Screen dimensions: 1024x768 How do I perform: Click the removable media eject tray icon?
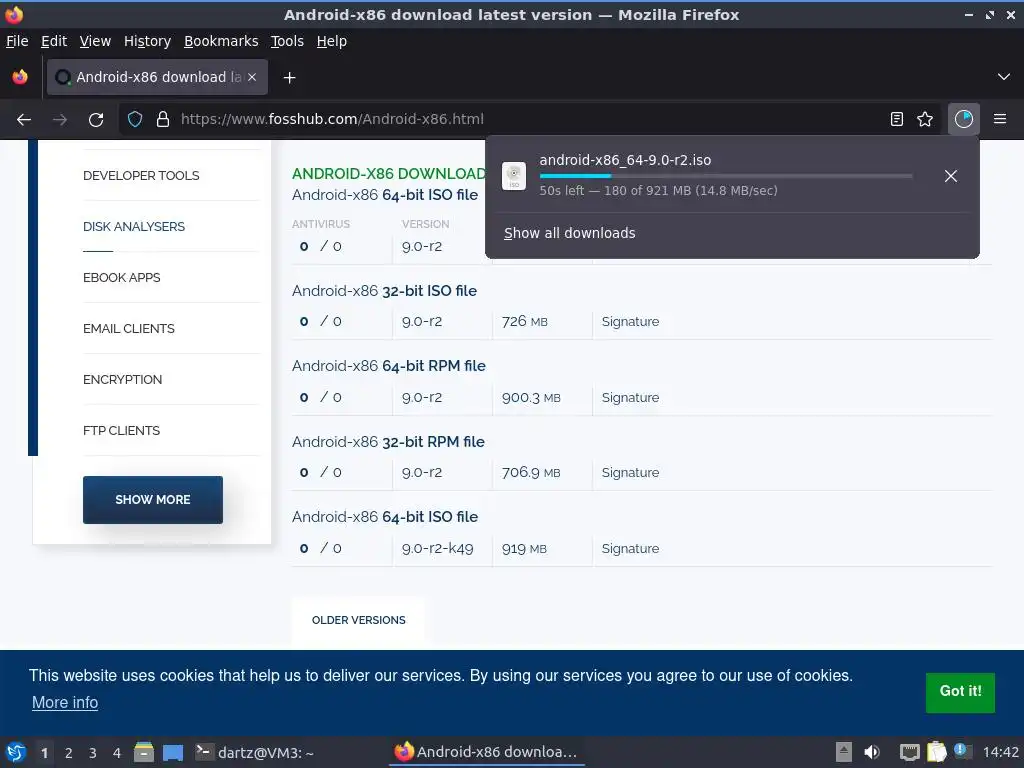click(x=844, y=752)
